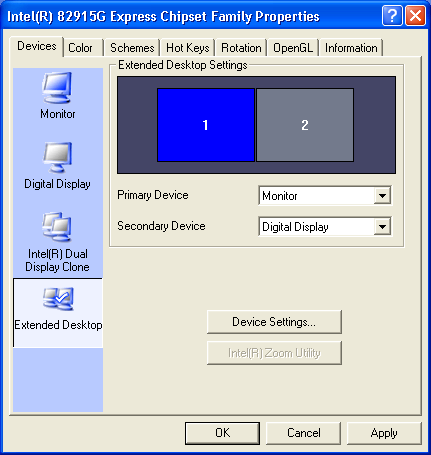Click the Secondary Device Digital Display field

coord(325,227)
